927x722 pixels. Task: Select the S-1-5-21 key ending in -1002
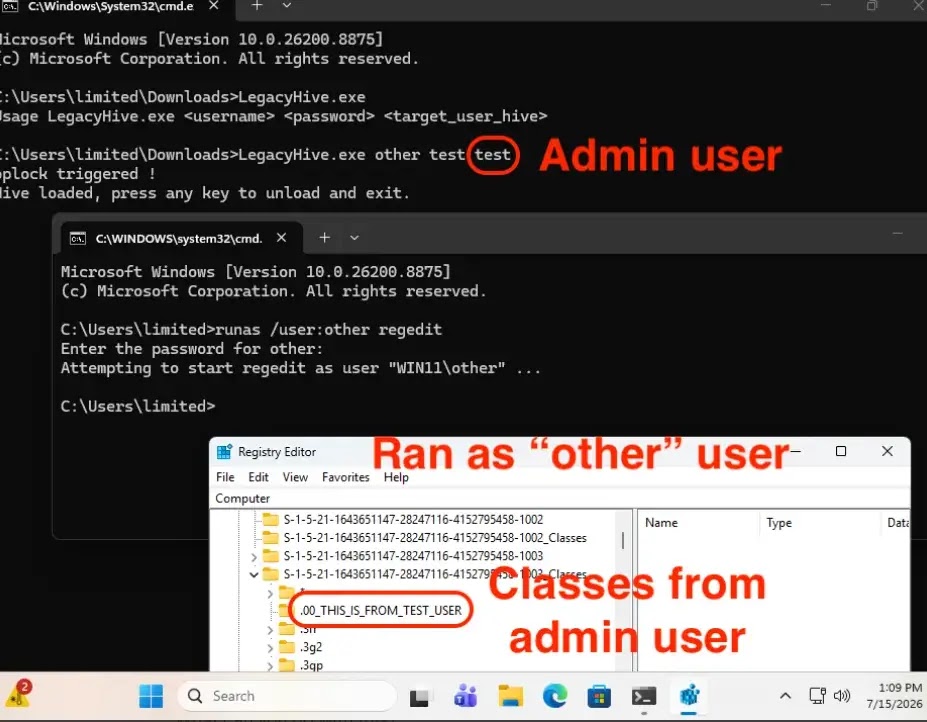[413, 520]
